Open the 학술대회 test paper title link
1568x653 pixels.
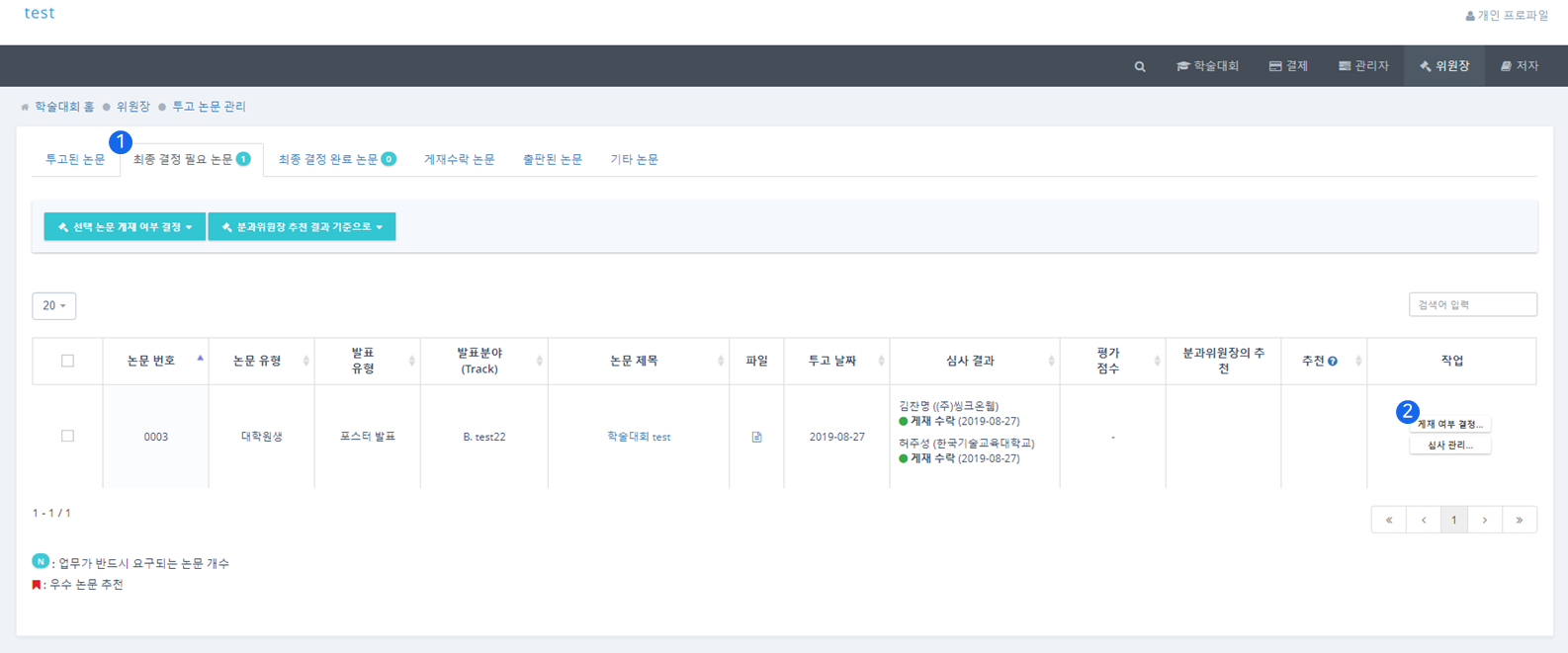(639, 437)
